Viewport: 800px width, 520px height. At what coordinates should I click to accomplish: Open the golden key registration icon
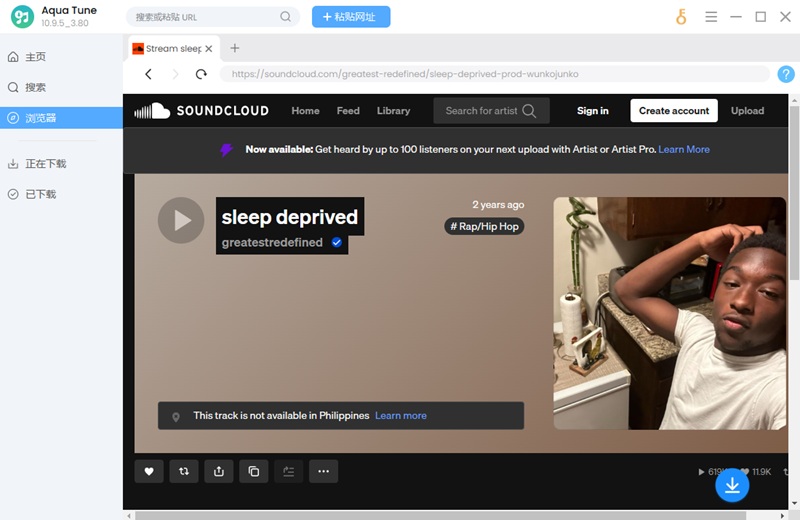tap(681, 17)
